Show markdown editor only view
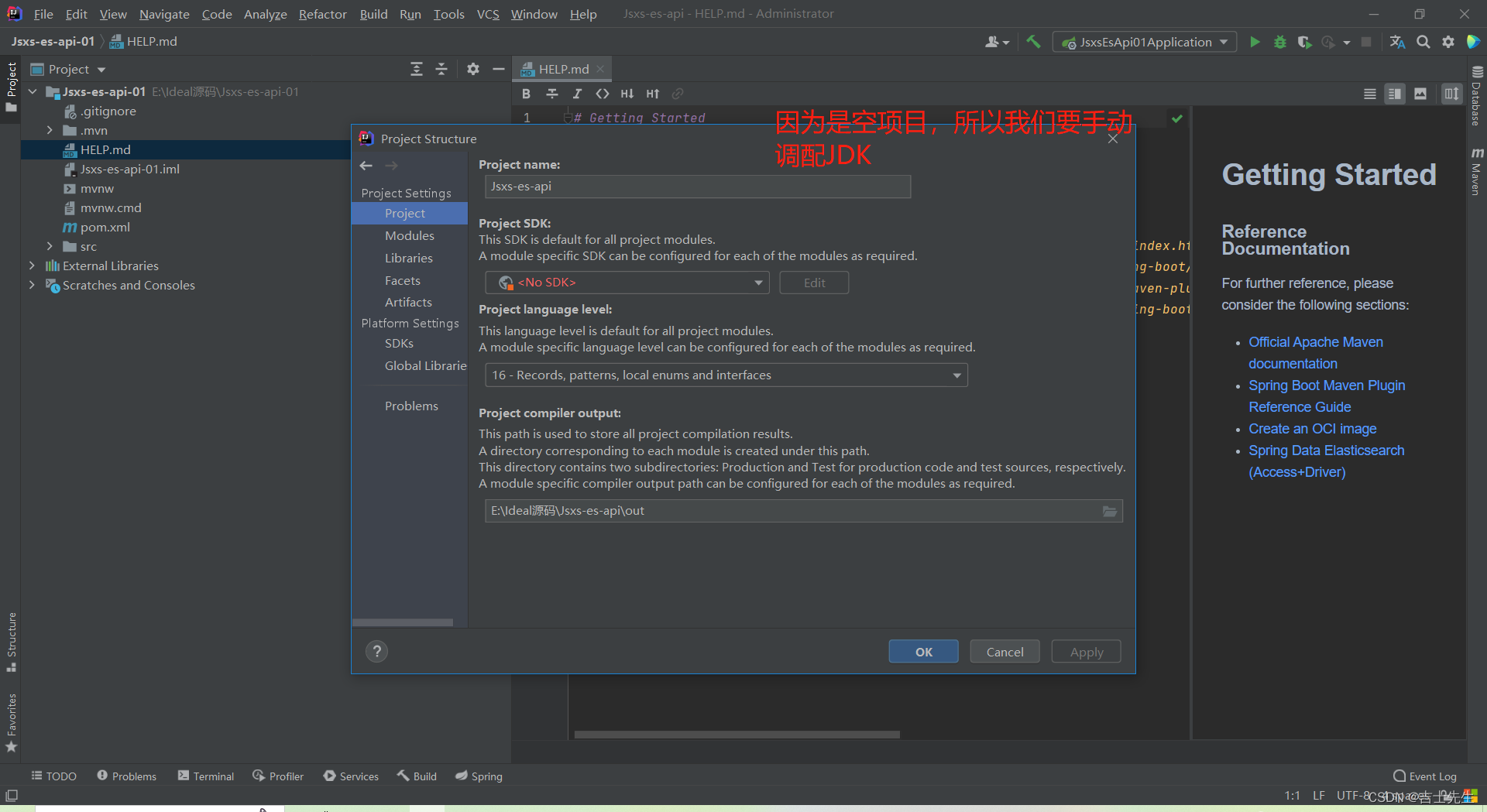This screenshot has height=812, width=1487. pos(1370,94)
